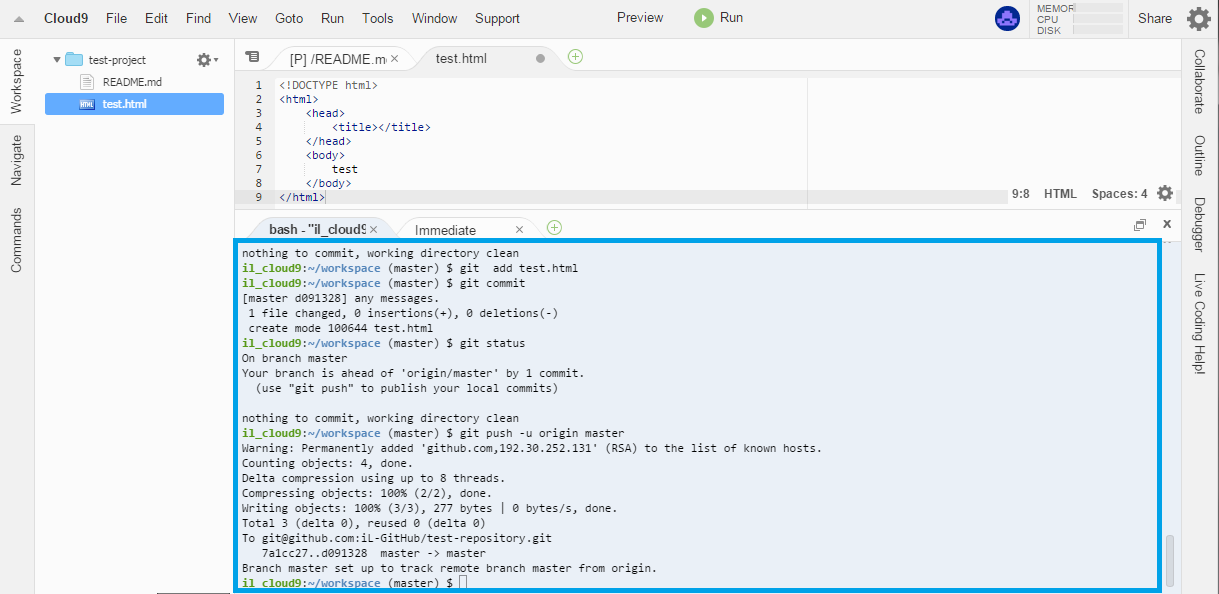Open editor settings gear in status bar

(x=1165, y=193)
